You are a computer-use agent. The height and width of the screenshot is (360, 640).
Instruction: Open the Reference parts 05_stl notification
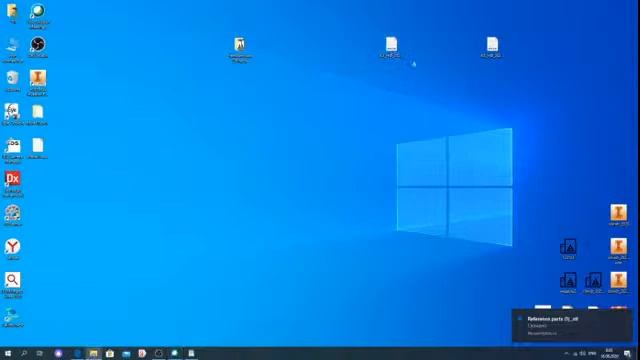click(572, 325)
